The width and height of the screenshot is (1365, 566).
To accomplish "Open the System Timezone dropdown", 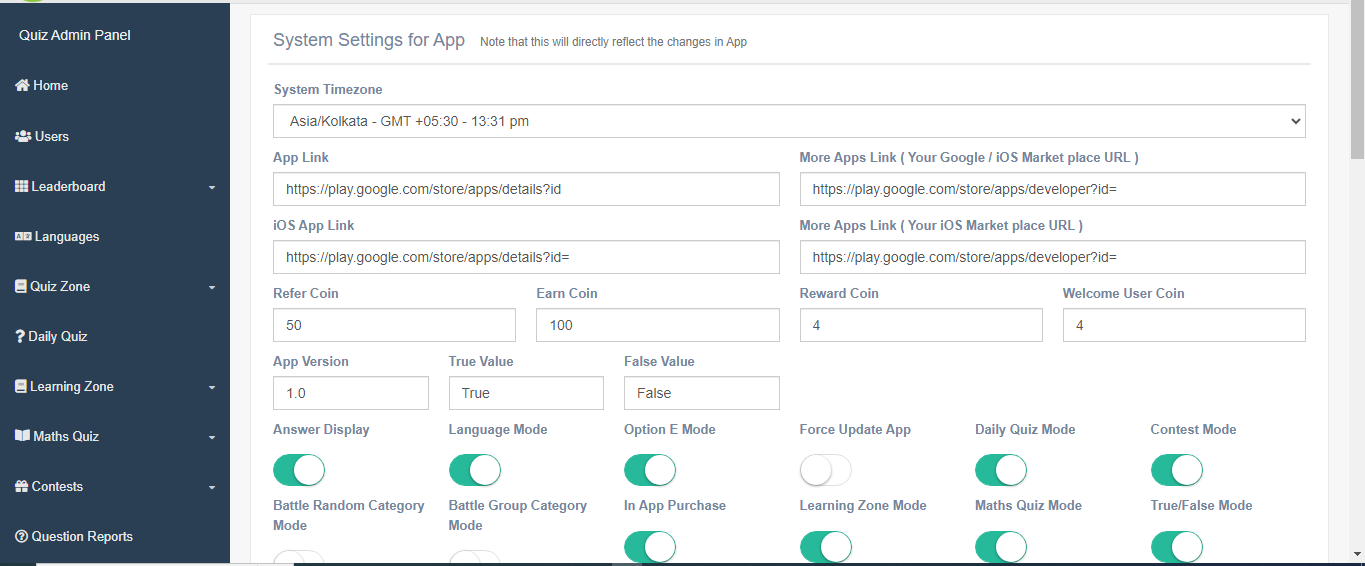I will pos(789,121).
